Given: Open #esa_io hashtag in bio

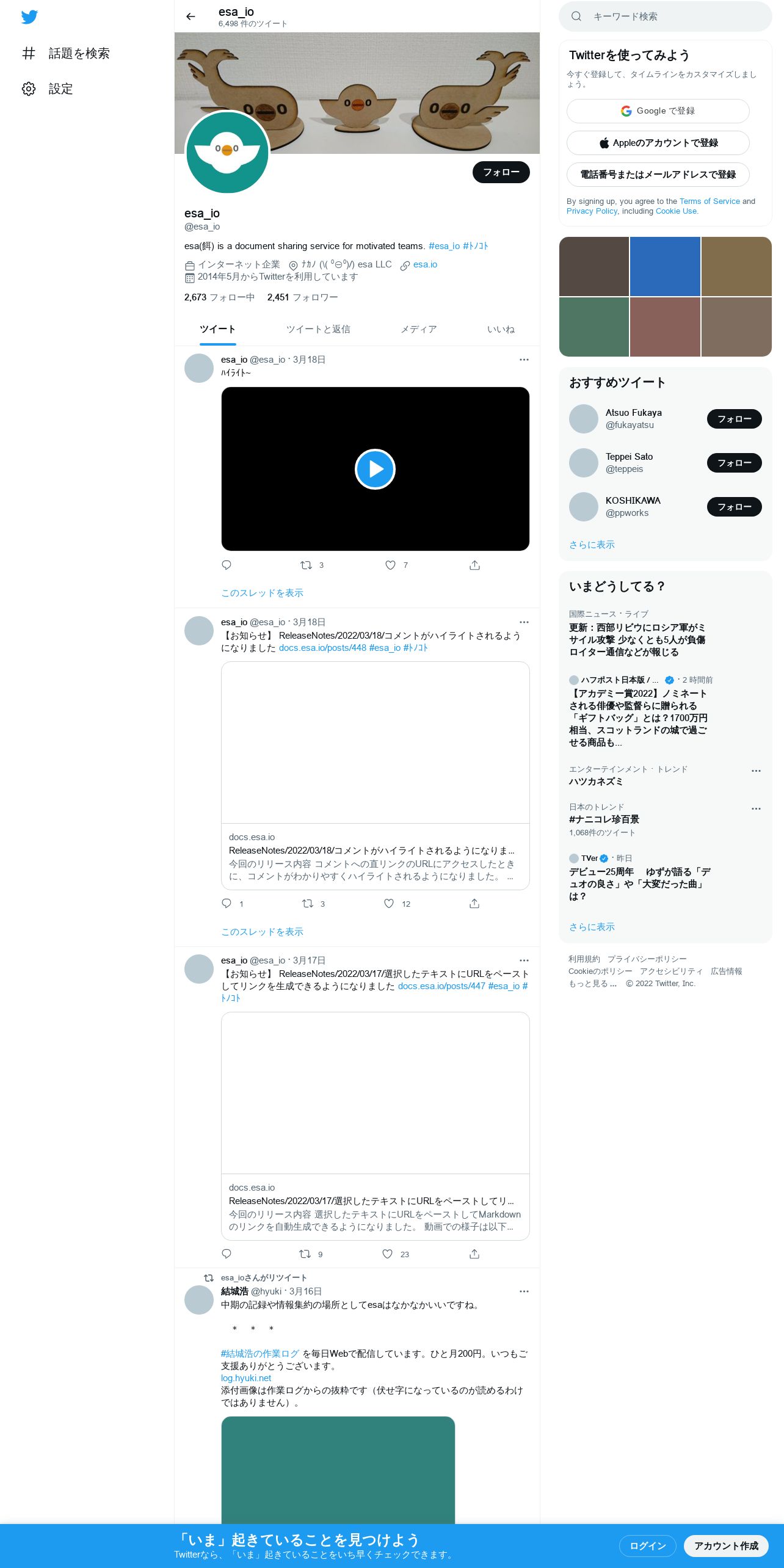Looking at the screenshot, I should pyautogui.click(x=444, y=246).
